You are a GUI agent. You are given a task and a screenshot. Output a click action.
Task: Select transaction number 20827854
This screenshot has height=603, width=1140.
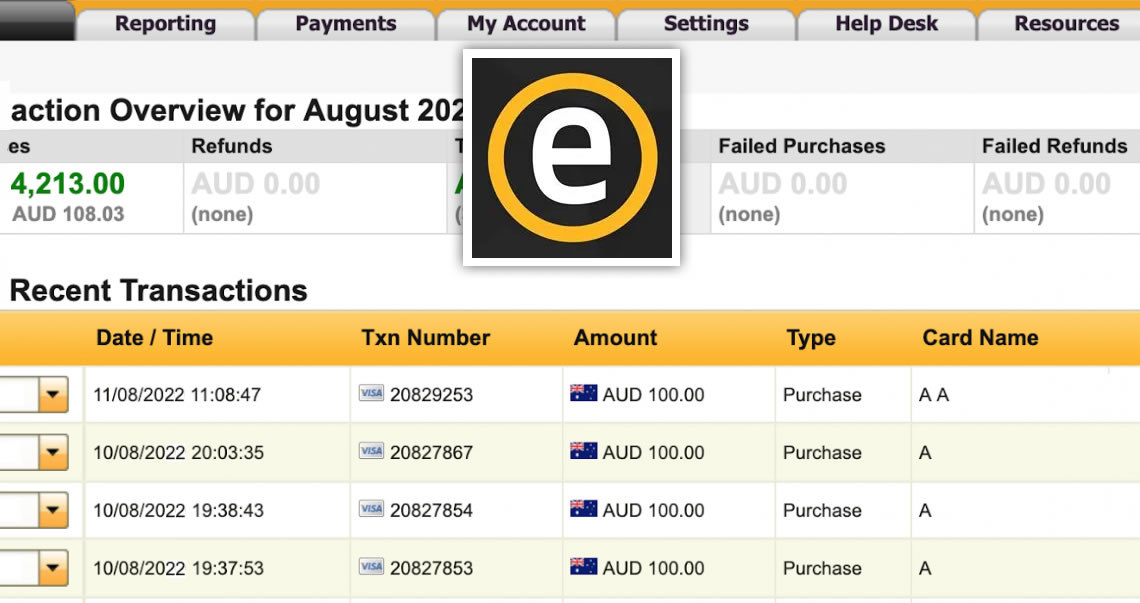point(431,511)
